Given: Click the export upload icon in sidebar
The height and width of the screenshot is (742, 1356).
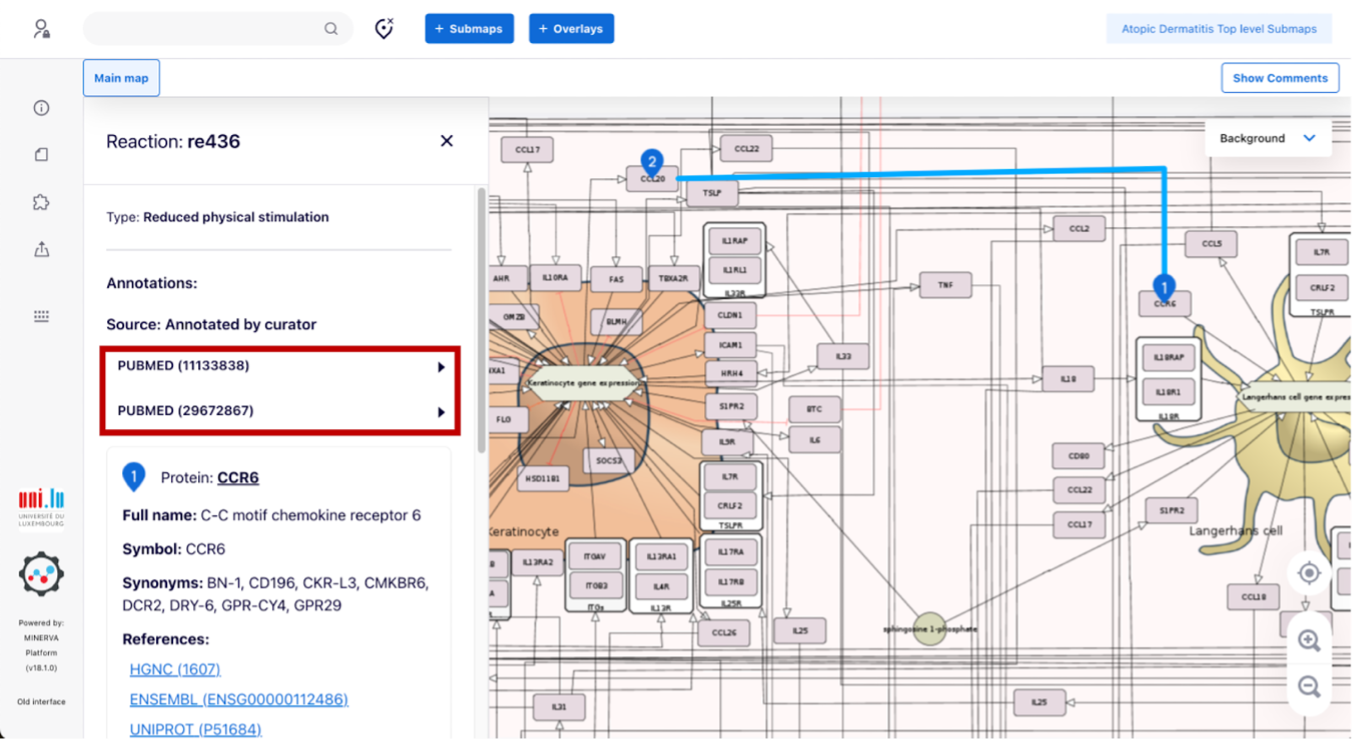Looking at the screenshot, I should pos(41,250).
